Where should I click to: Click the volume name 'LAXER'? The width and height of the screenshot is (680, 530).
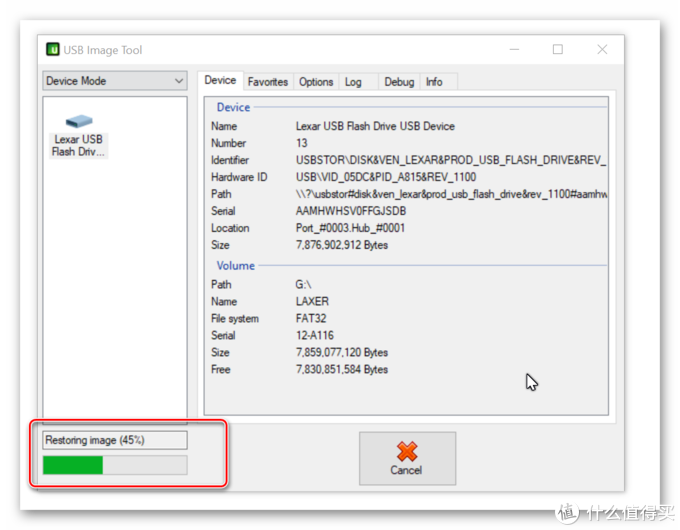(x=312, y=301)
